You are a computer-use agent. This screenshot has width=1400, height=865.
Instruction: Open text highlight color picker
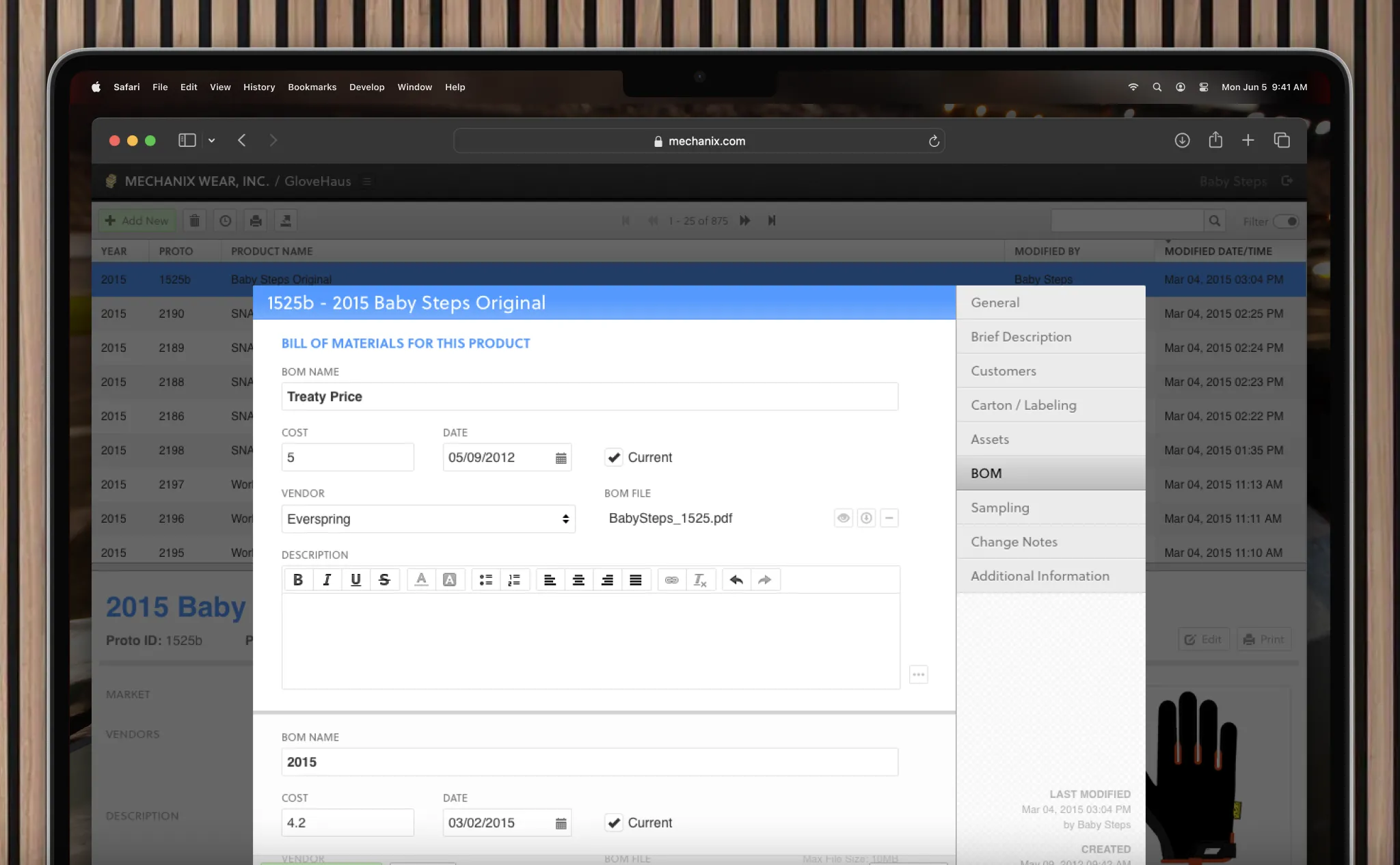[x=450, y=579]
